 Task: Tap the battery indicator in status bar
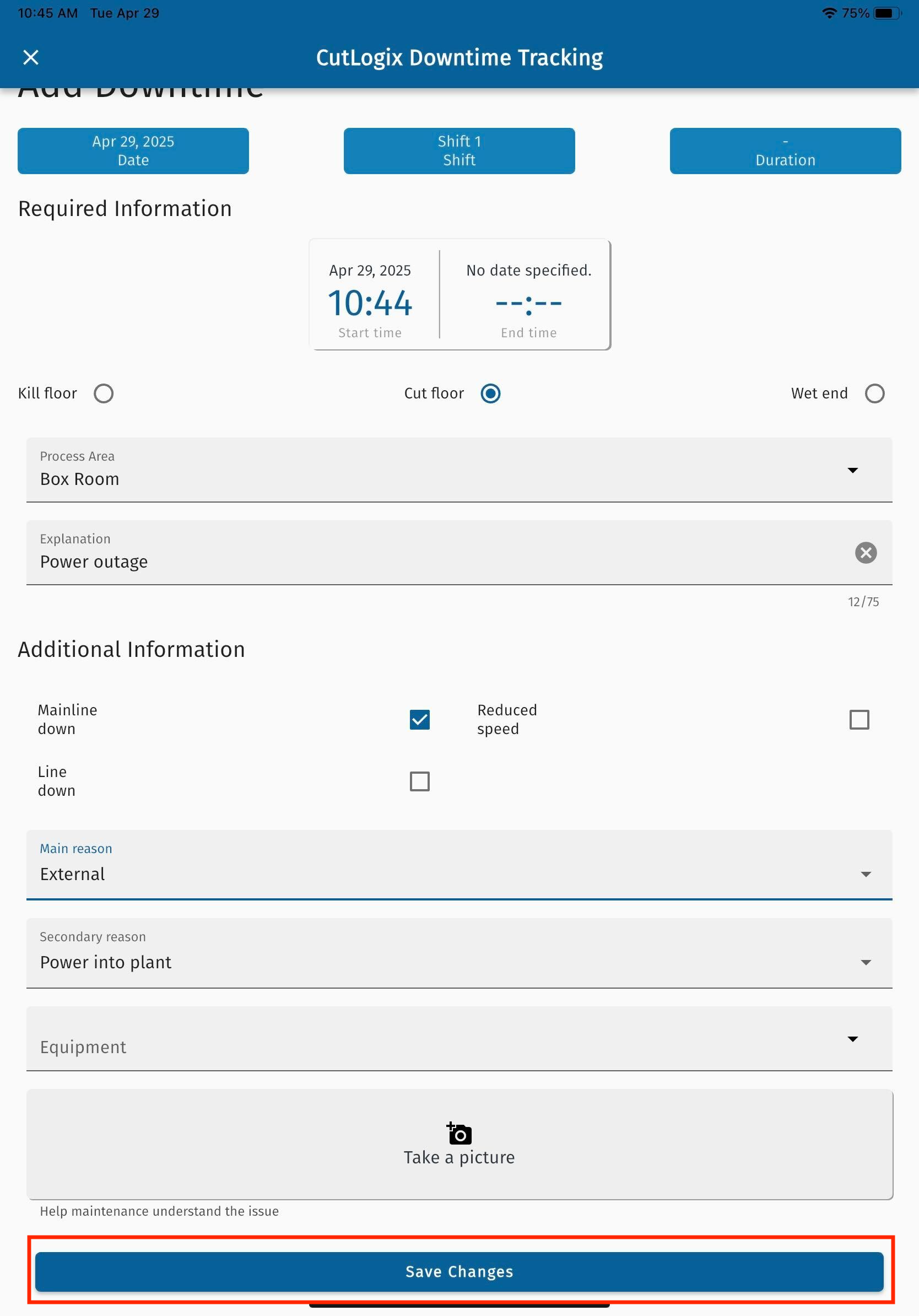pyautogui.click(x=886, y=13)
